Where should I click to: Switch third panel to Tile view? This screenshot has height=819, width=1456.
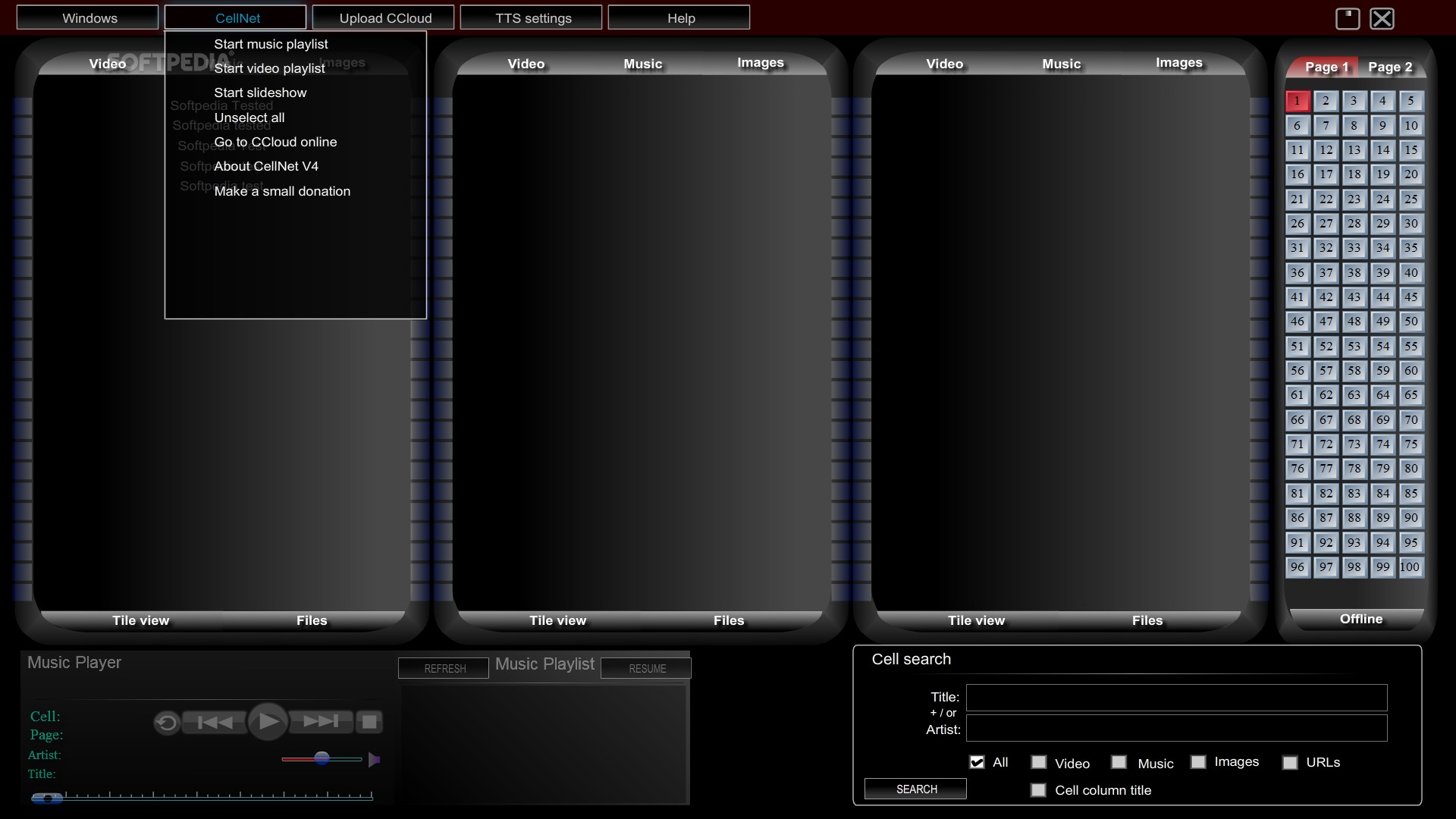pos(976,621)
